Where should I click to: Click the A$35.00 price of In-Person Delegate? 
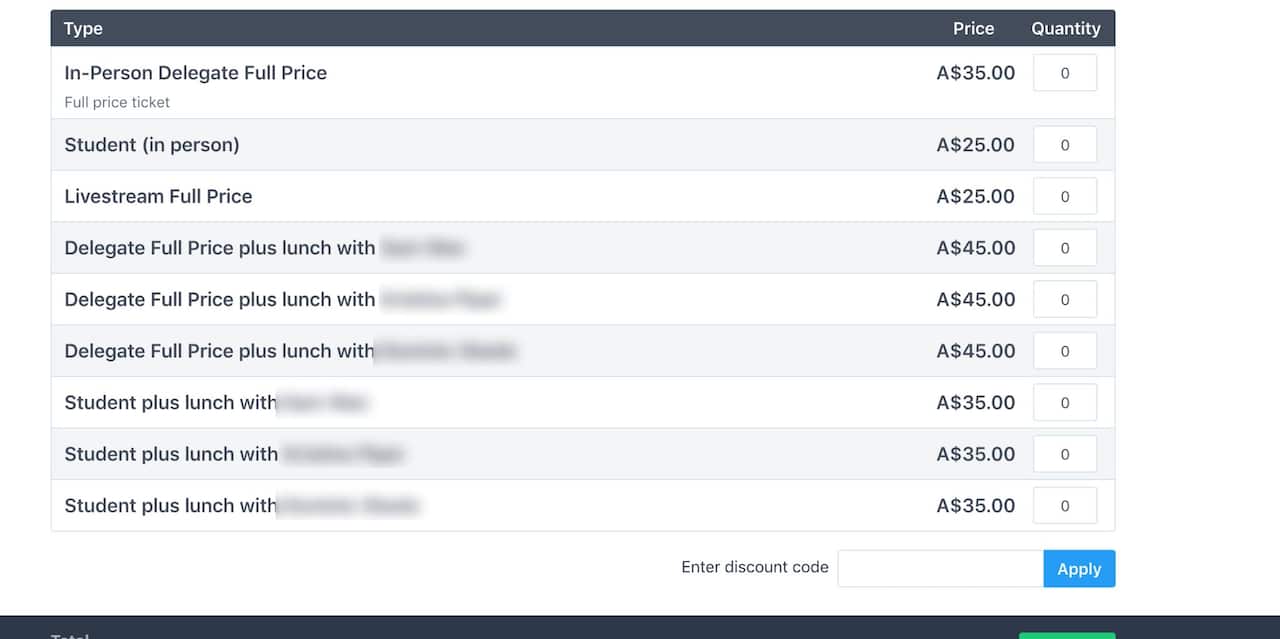pos(975,73)
